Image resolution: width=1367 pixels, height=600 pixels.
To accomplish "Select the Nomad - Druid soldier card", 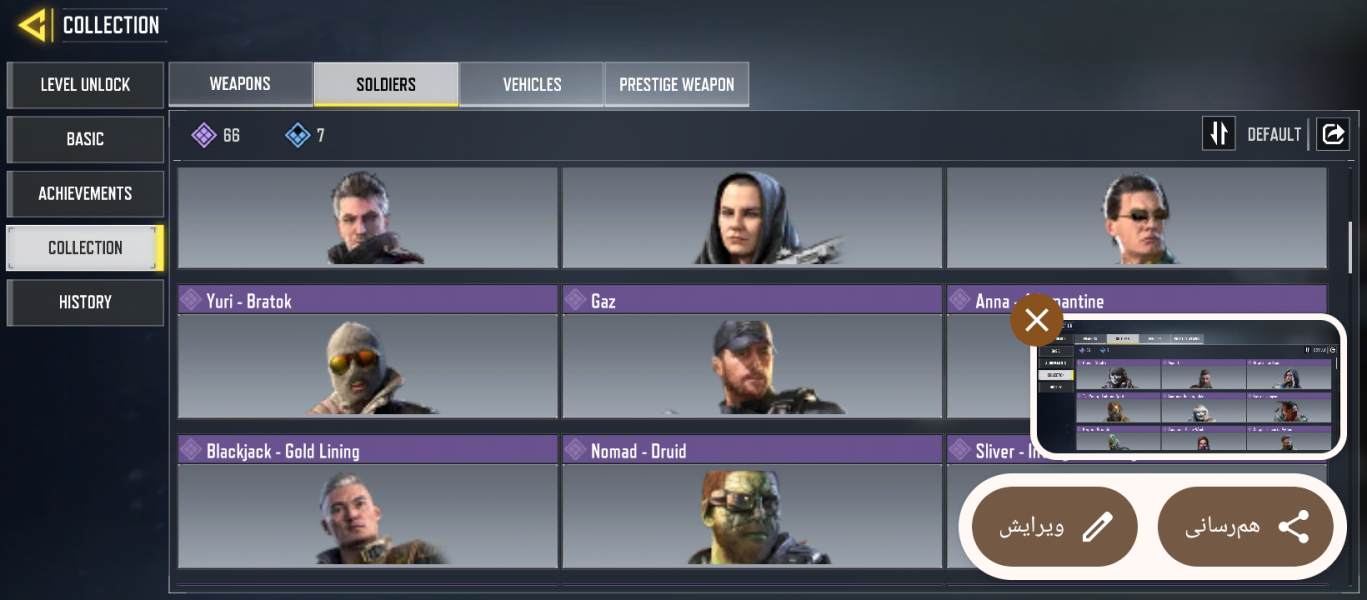I will pyautogui.click(x=752, y=502).
